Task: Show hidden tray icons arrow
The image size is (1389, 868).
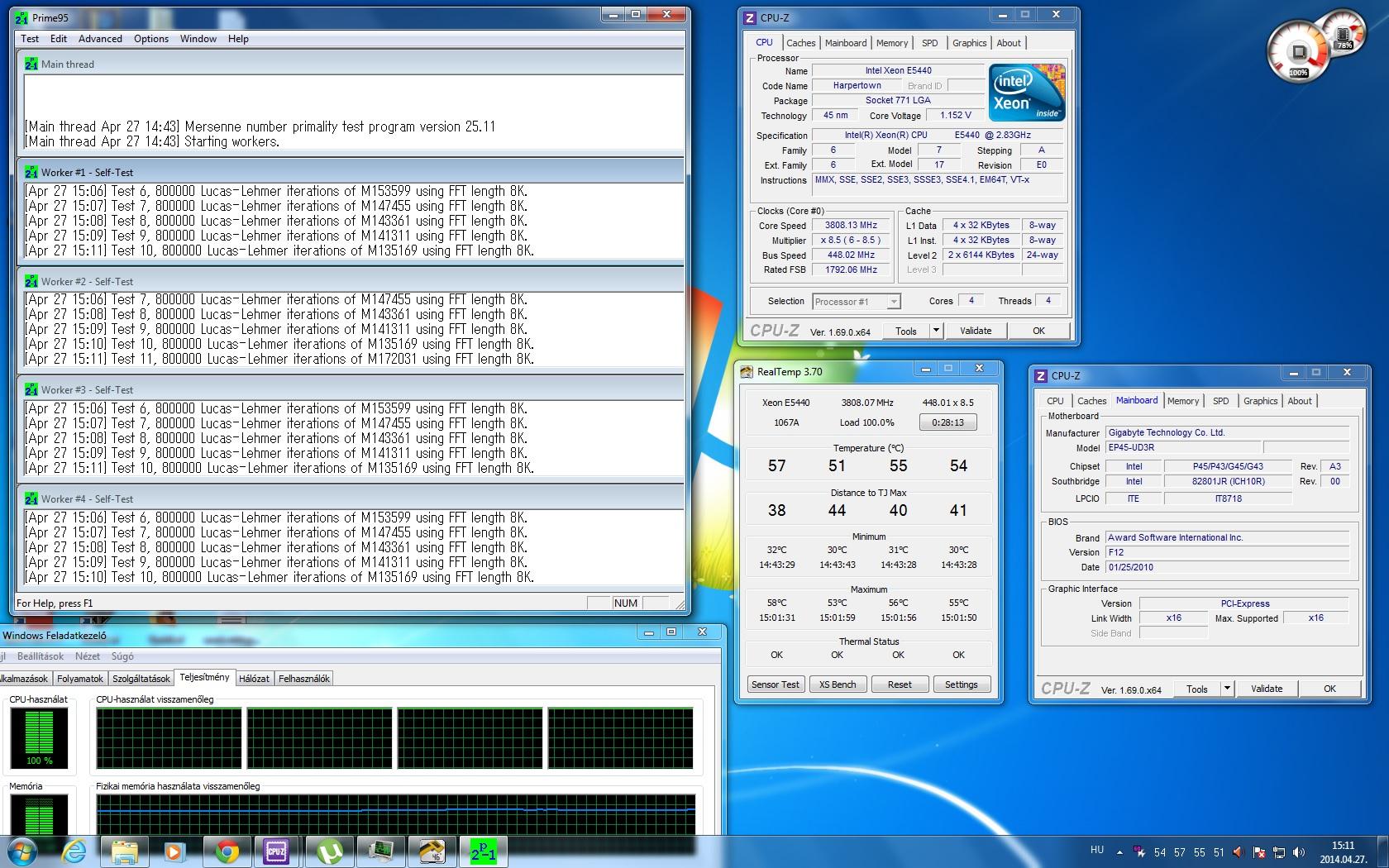Action: [1120, 852]
